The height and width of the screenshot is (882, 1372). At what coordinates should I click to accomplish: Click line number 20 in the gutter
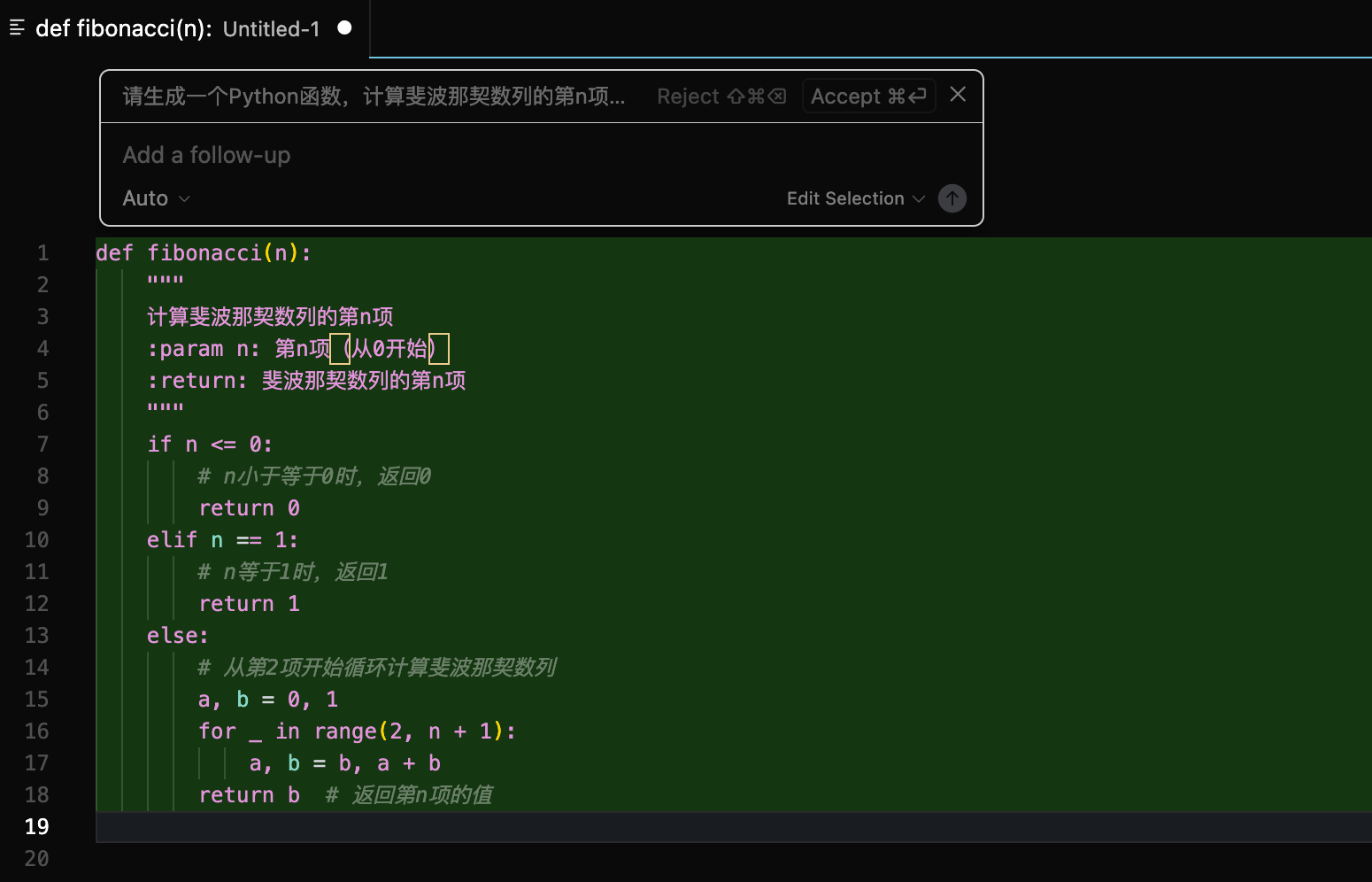coord(37,859)
